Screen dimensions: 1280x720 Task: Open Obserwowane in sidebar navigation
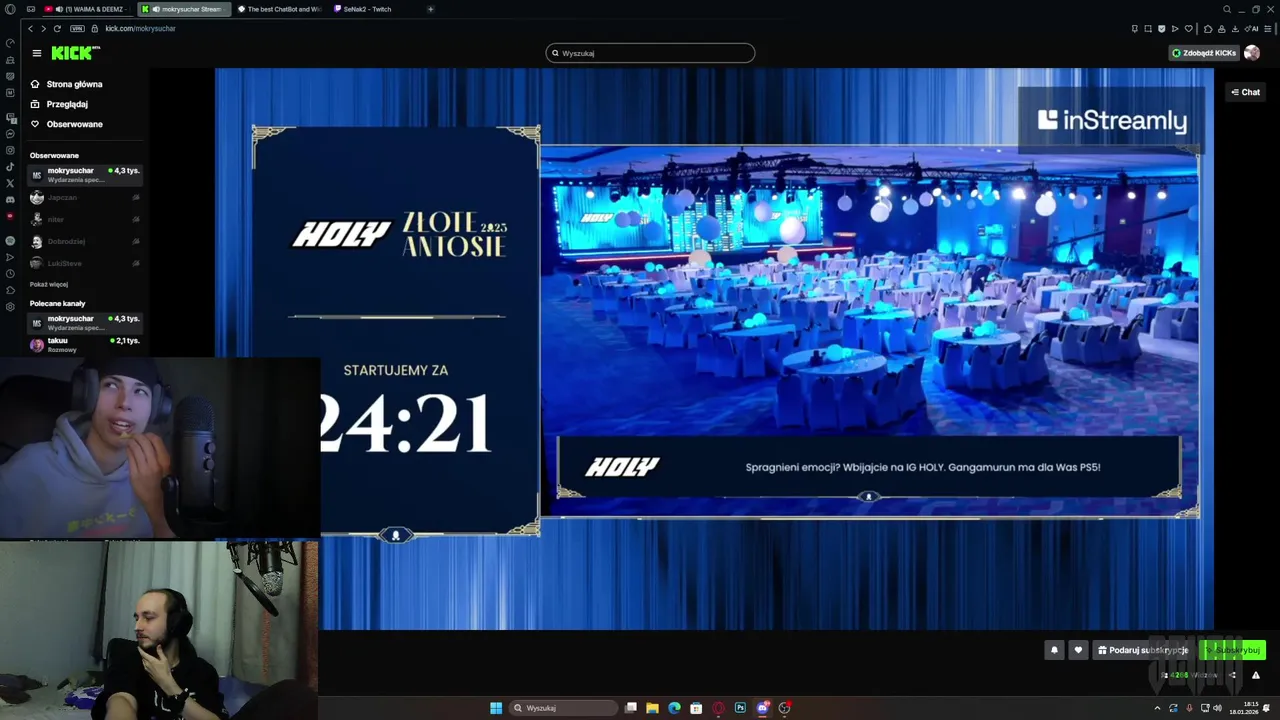[x=66, y=124]
